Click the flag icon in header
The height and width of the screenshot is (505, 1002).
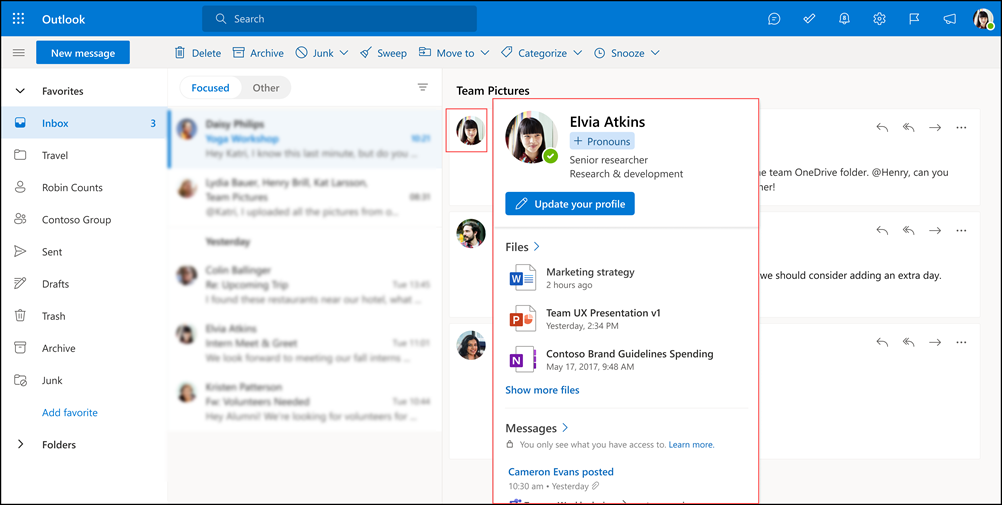point(914,19)
